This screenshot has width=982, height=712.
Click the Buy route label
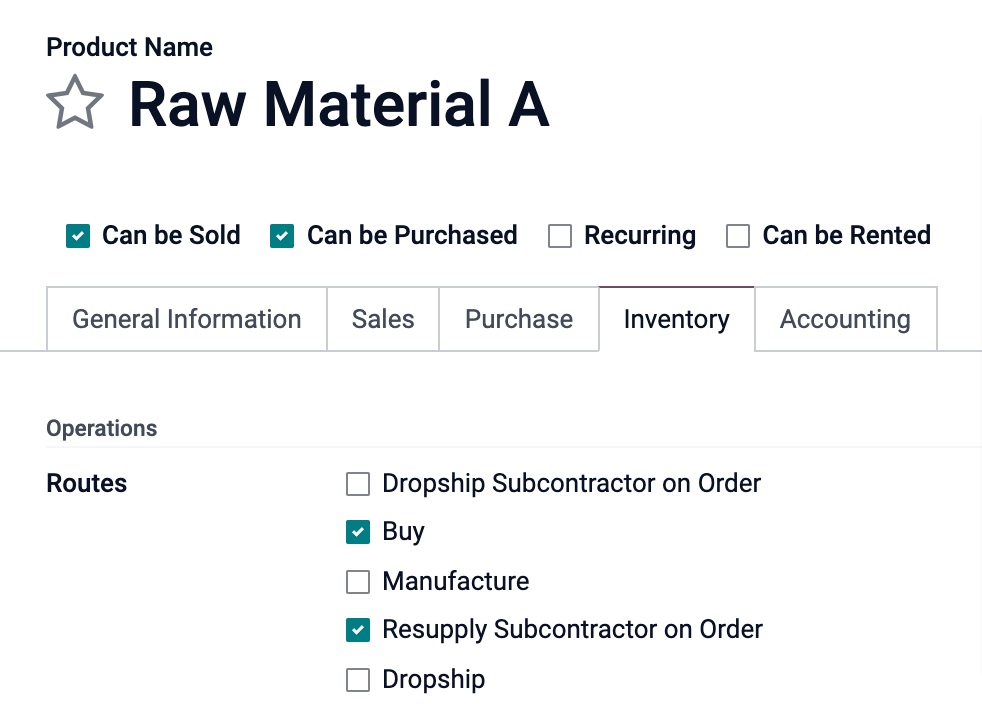point(403,532)
